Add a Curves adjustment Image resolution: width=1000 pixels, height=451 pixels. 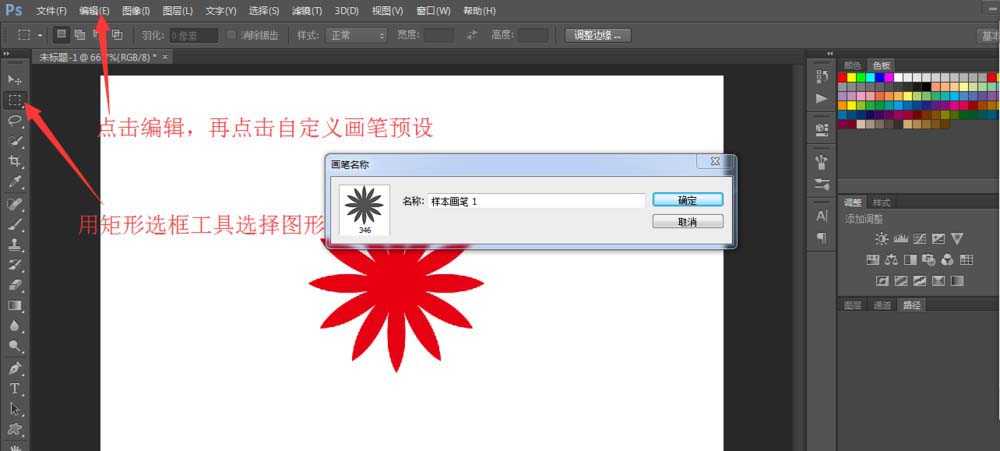(x=919, y=239)
